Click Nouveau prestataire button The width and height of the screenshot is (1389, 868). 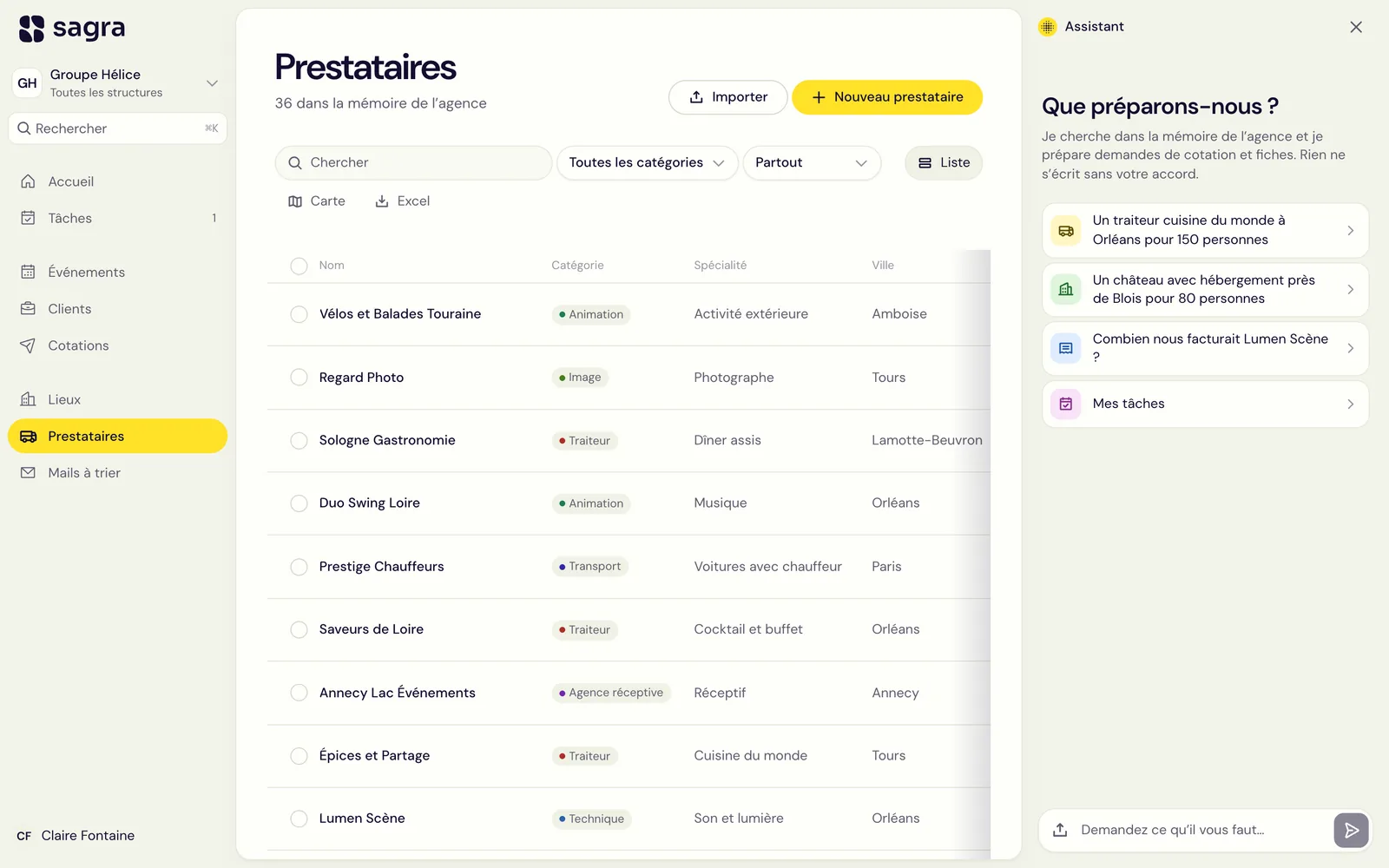887,97
